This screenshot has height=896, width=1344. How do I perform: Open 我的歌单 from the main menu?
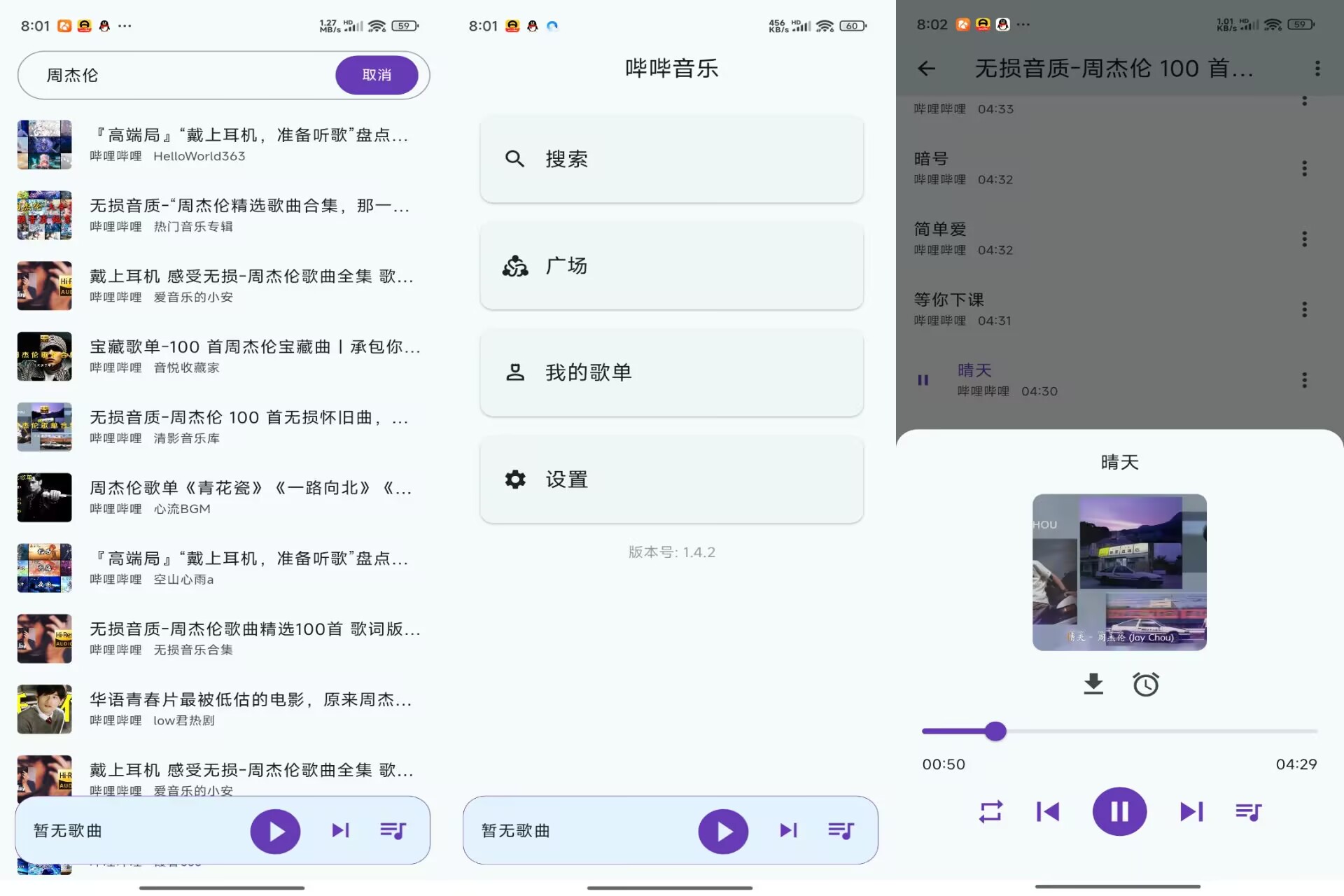(671, 372)
